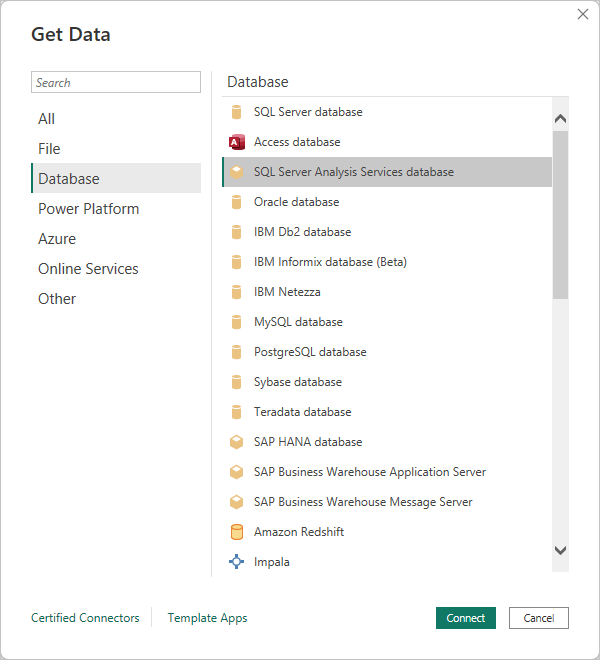Click the IBM Informix database icon
This screenshot has width=600, height=660.
pyautogui.click(x=237, y=262)
